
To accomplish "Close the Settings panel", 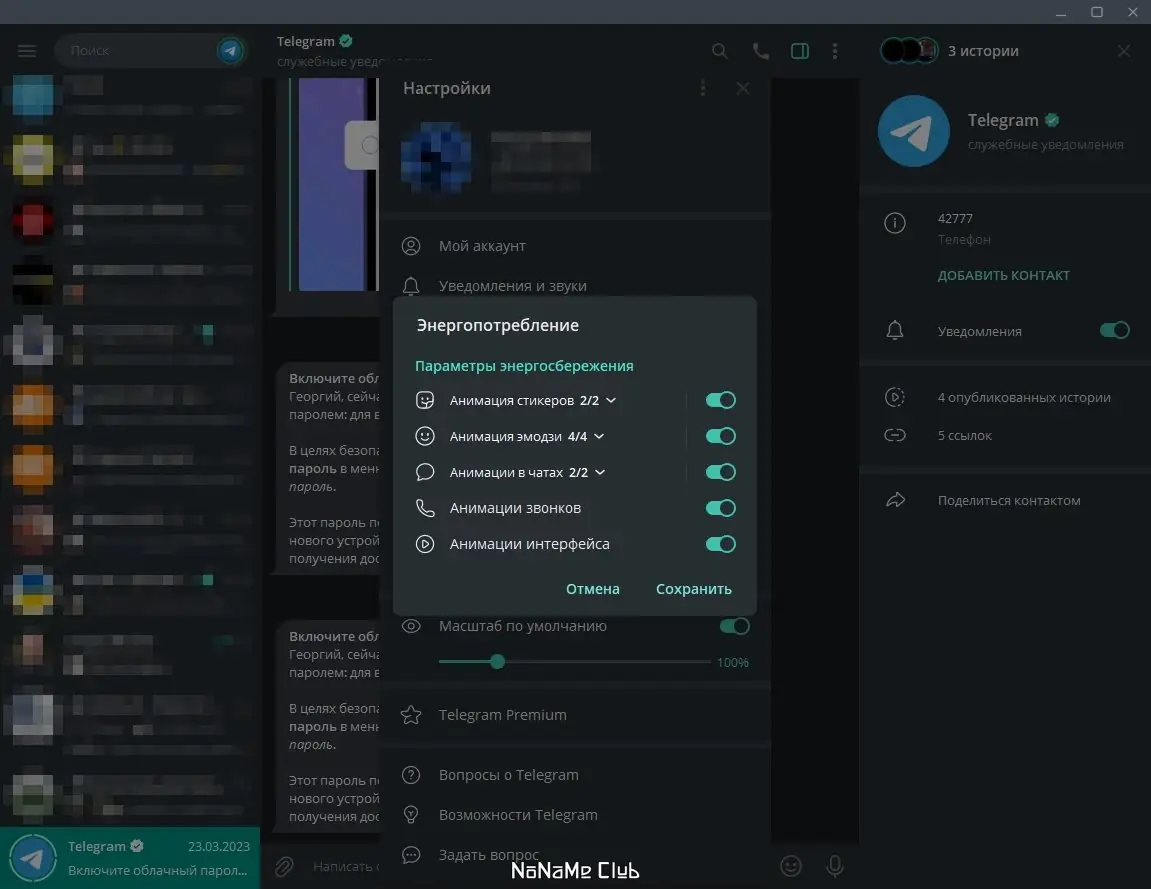I will [x=743, y=88].
